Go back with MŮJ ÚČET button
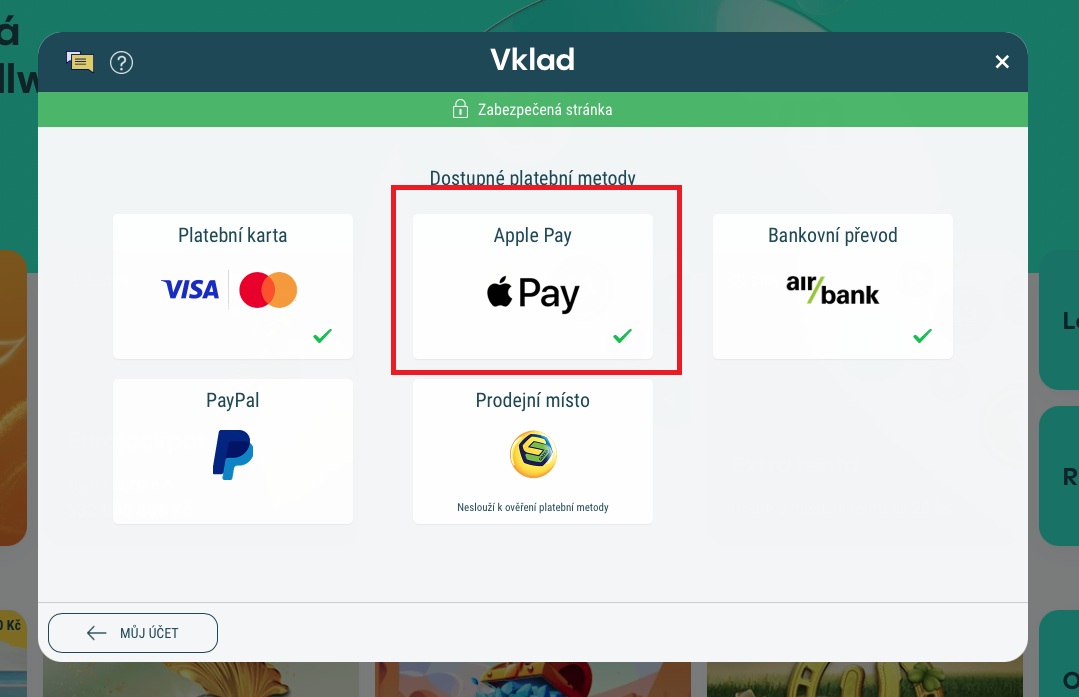The height and width of the screenshot is (697, 1079). [133, 633]
